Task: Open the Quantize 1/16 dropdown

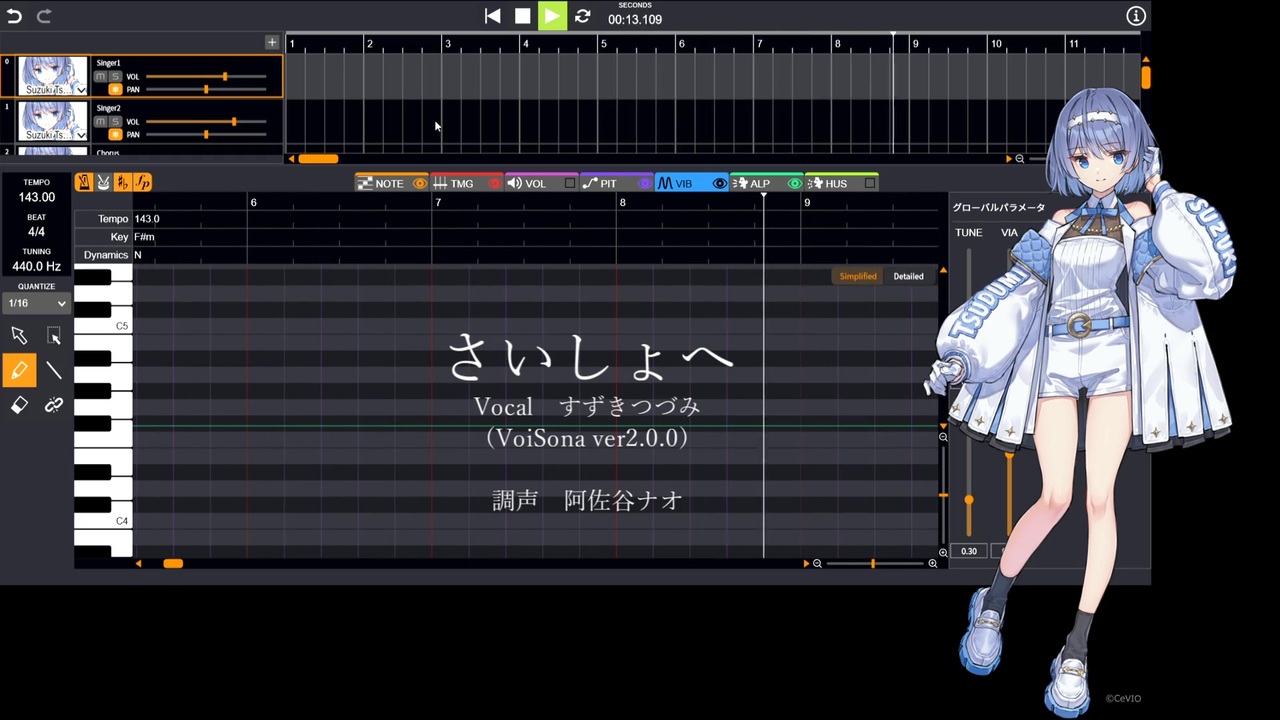Action: tap(37, 303)
